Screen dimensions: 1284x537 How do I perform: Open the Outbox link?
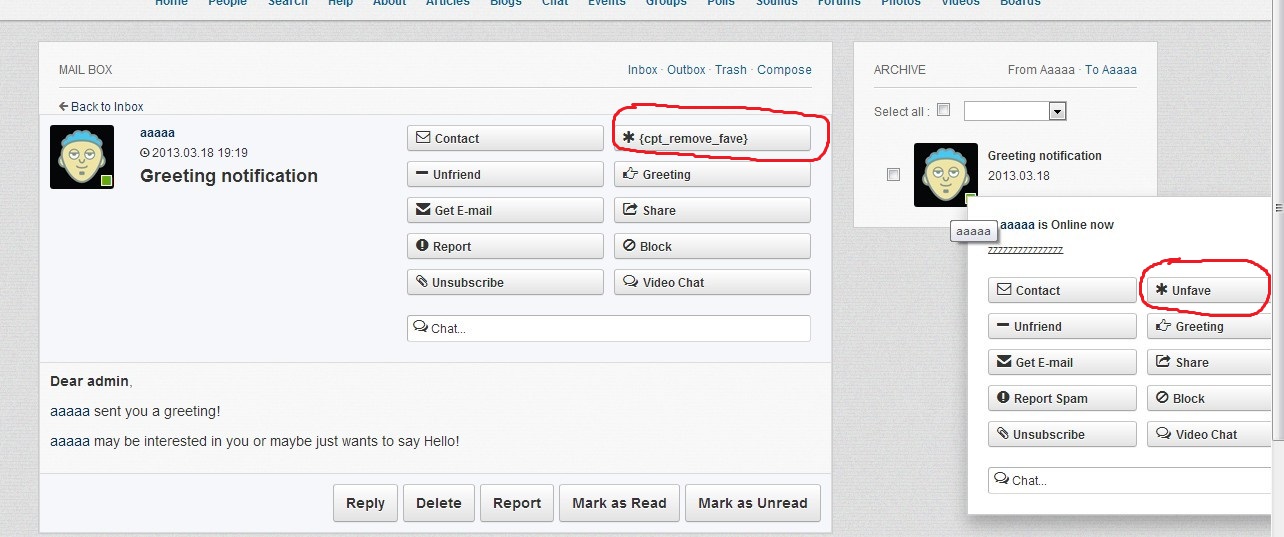[686, 70]
